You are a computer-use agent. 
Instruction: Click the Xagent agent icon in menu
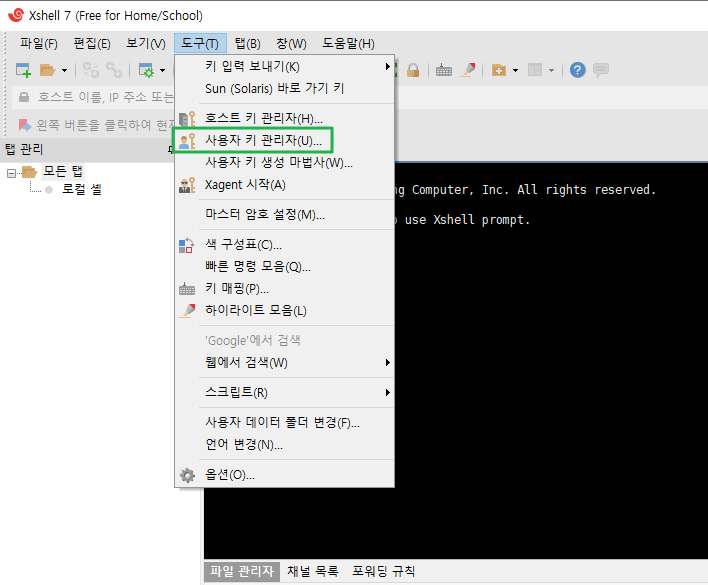click(x=187, y=185)
